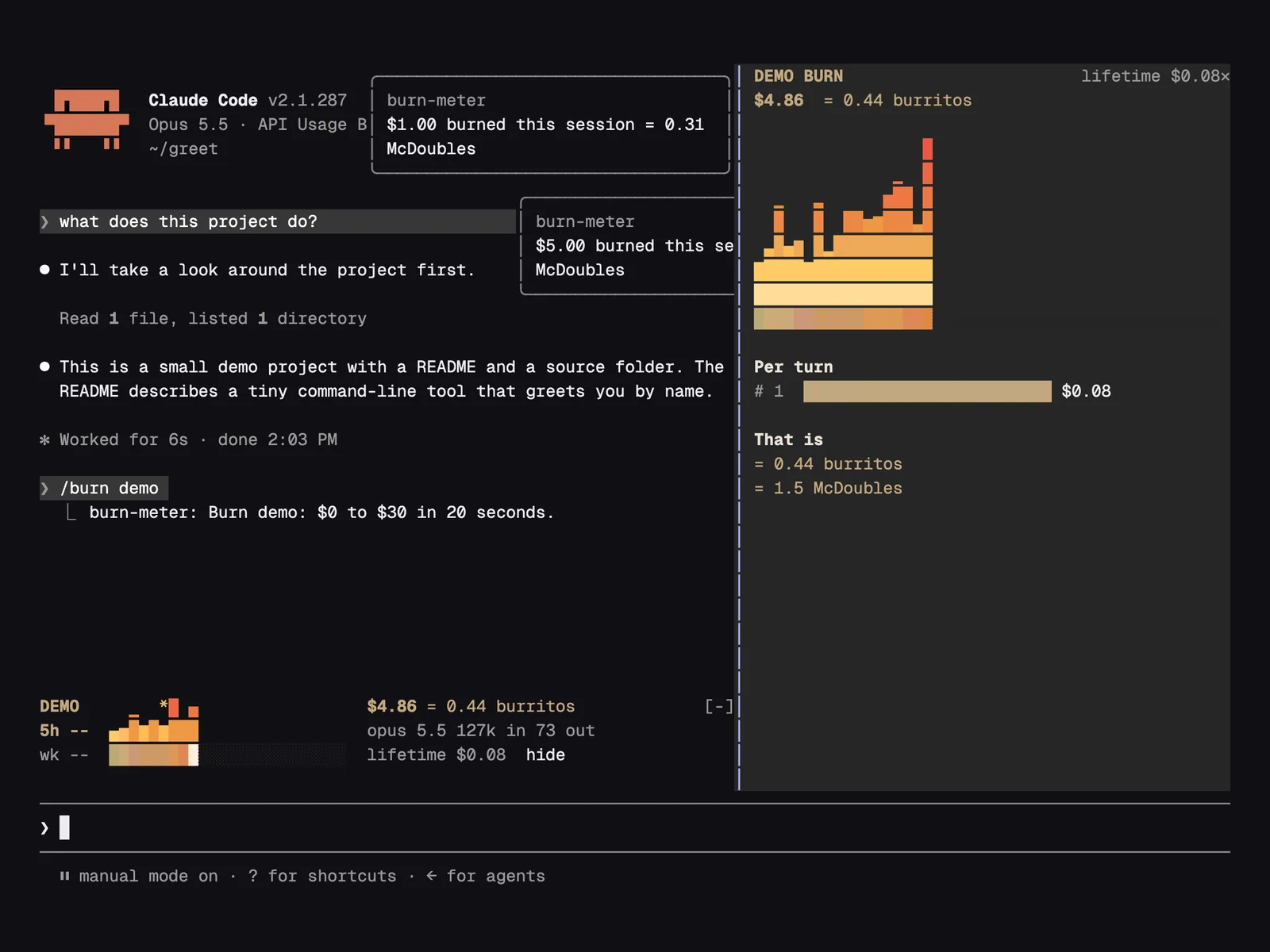Click the '~/greet' working directory path
This screenshot has height=952, width=1270.
tap(183, 148)
